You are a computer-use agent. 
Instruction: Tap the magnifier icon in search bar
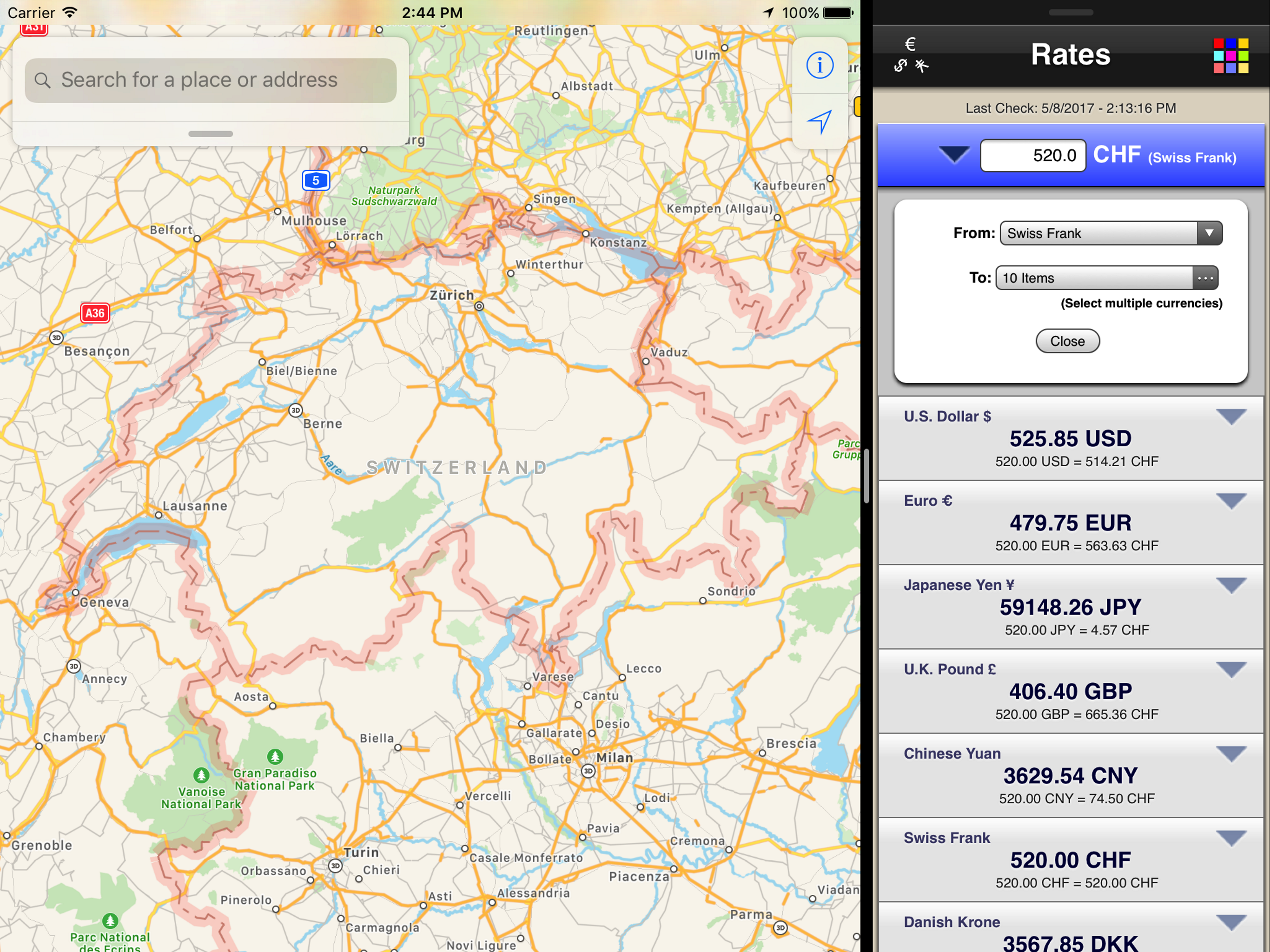pos(42,80)
